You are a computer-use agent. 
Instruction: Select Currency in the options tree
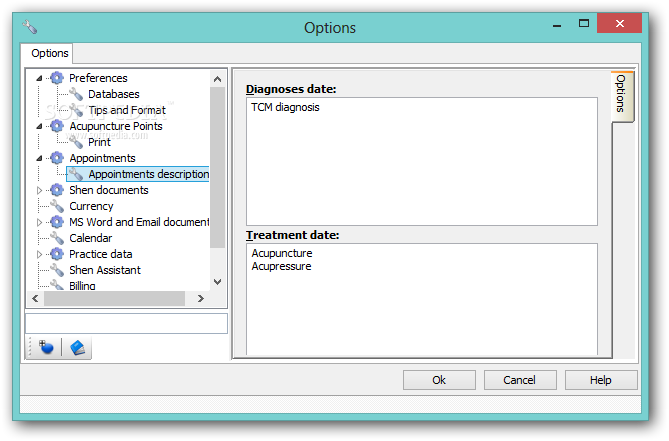click(91, 206)
